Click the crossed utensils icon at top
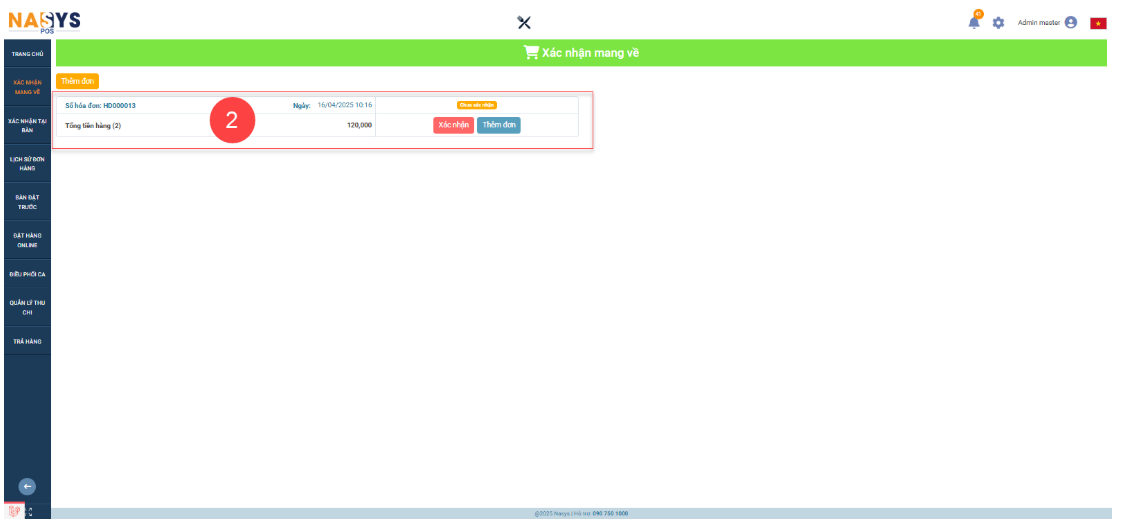The width and height of the screenshot is (1131, 520). click(x=523, y=22)
